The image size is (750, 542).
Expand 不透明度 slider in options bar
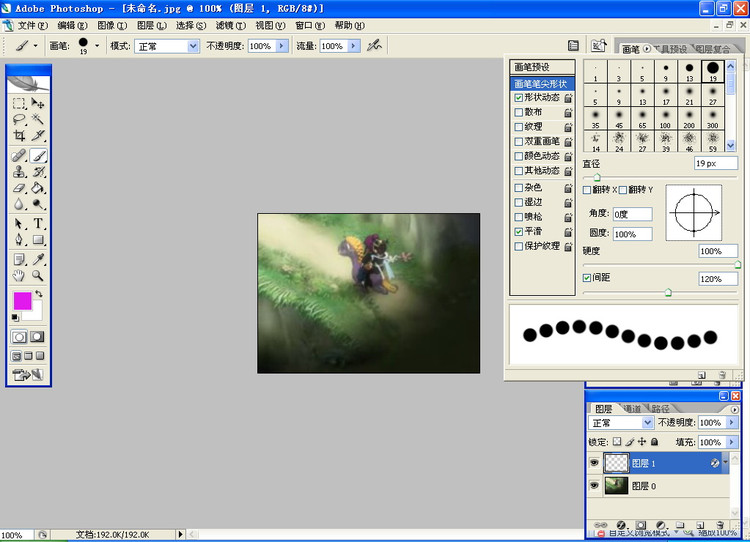point(281,46)
